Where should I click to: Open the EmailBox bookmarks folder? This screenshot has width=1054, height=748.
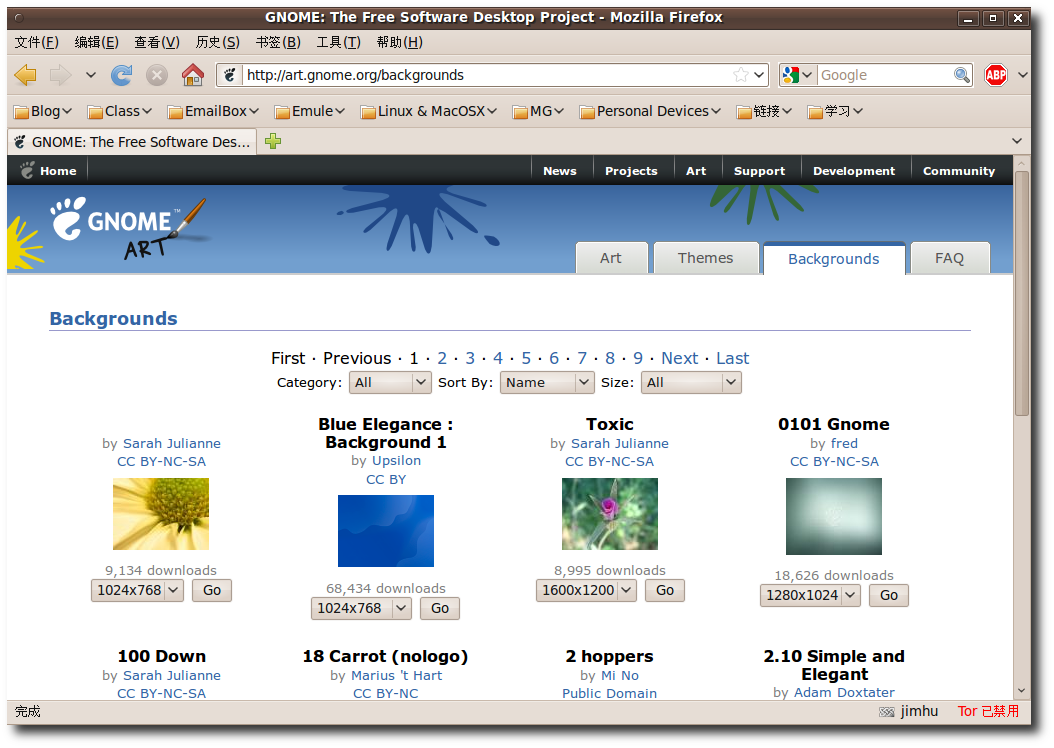click(x=213, y=111)
